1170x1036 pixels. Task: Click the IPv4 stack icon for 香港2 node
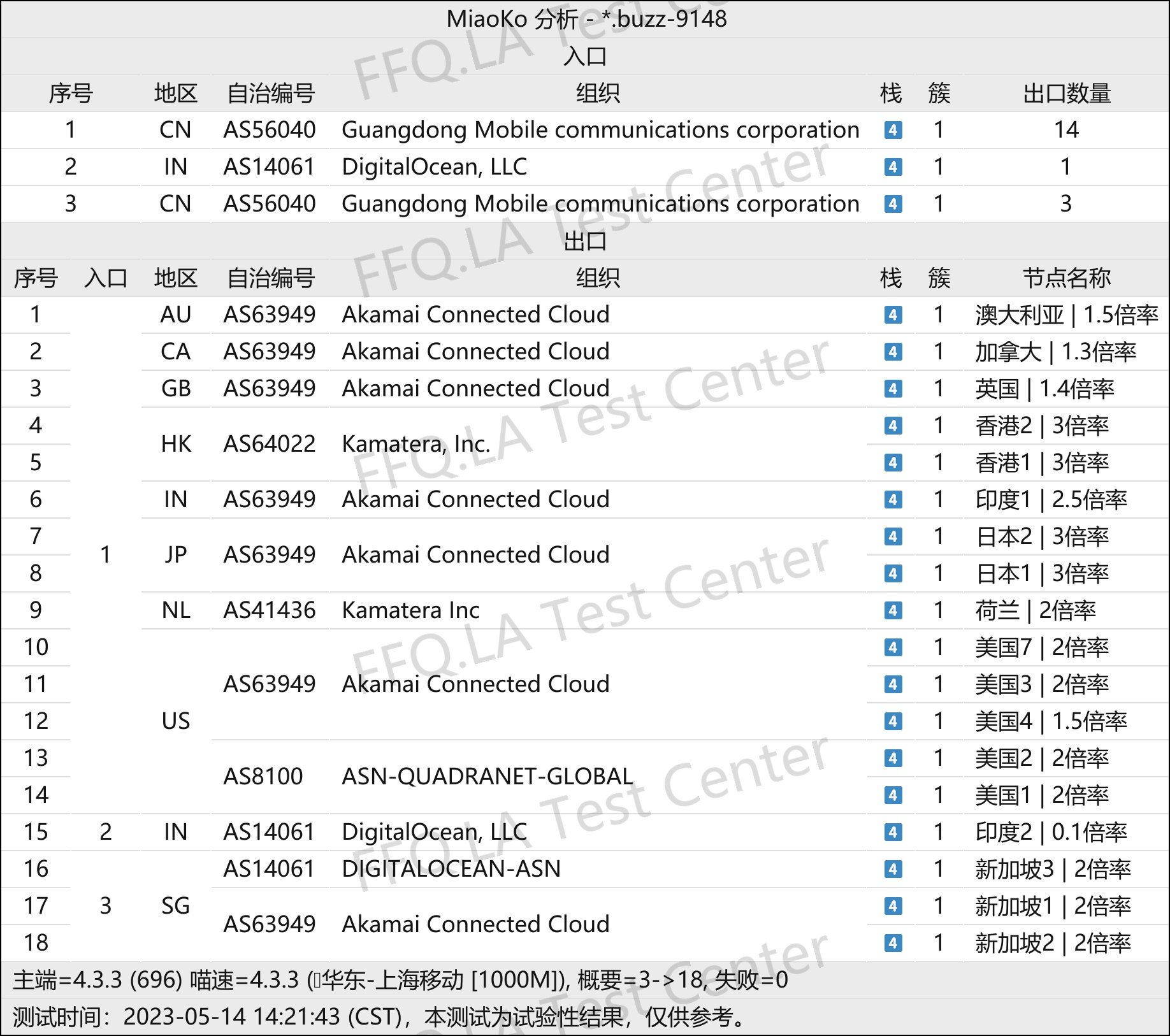click(893, 426)
